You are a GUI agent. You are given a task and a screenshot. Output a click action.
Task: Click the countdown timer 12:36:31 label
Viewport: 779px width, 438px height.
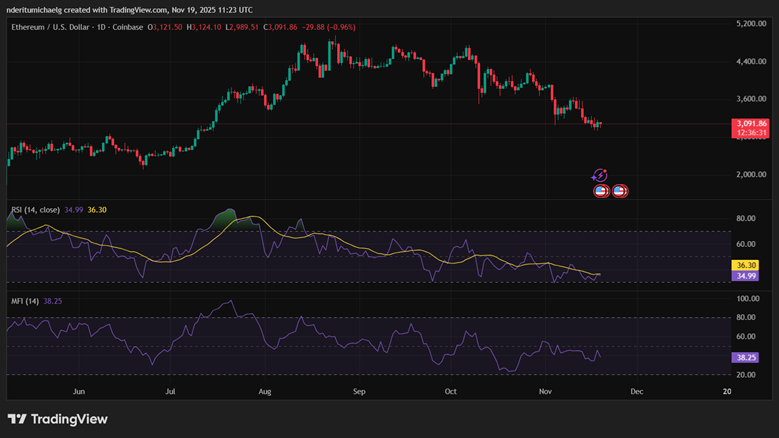click(749, 132)
